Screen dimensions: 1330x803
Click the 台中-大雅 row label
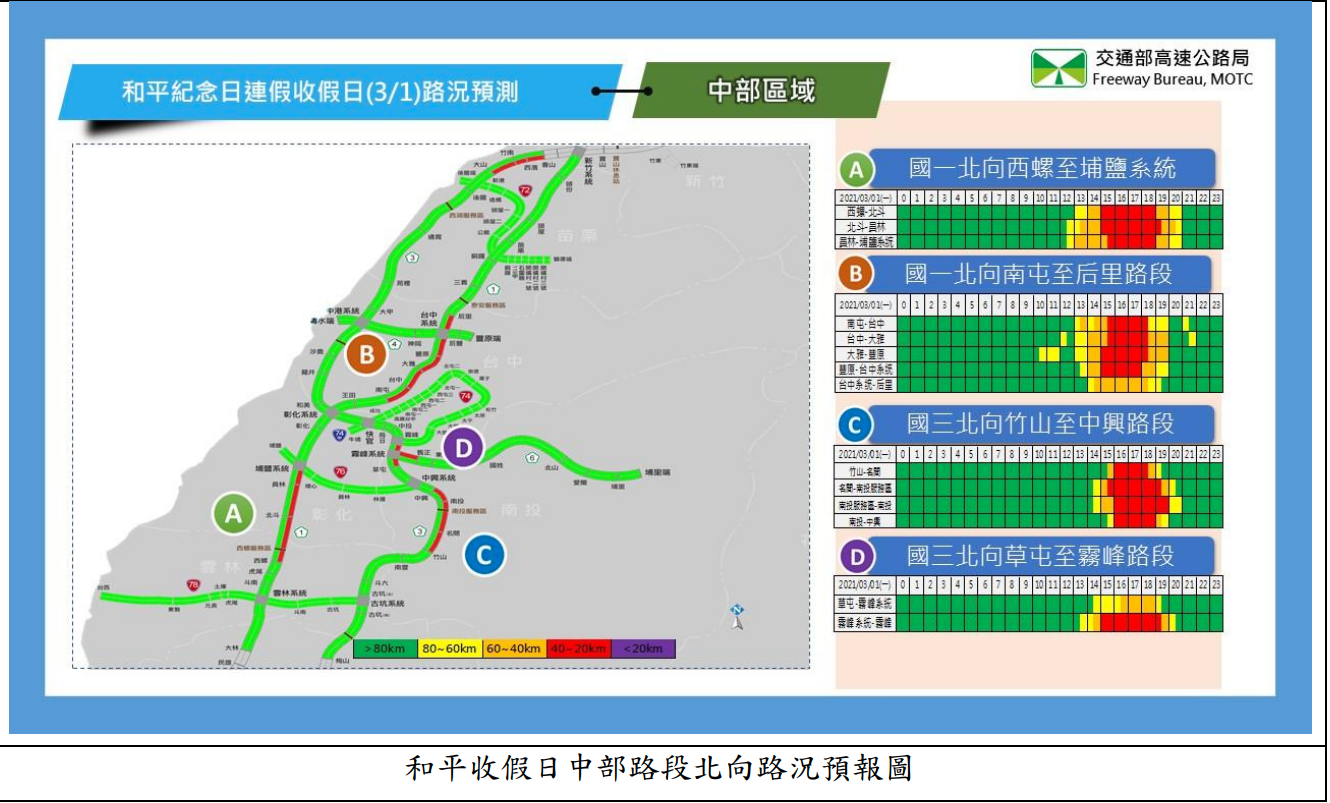click(867, 339)
